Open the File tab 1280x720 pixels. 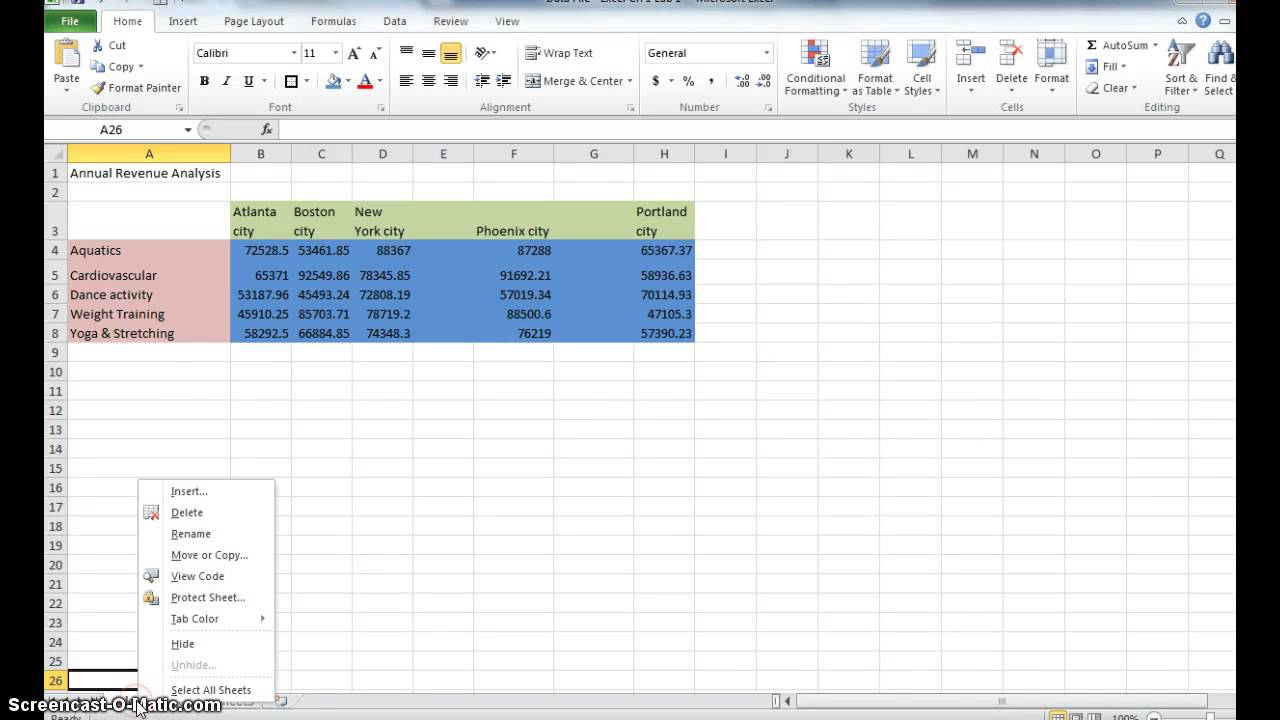coord(70,21)
